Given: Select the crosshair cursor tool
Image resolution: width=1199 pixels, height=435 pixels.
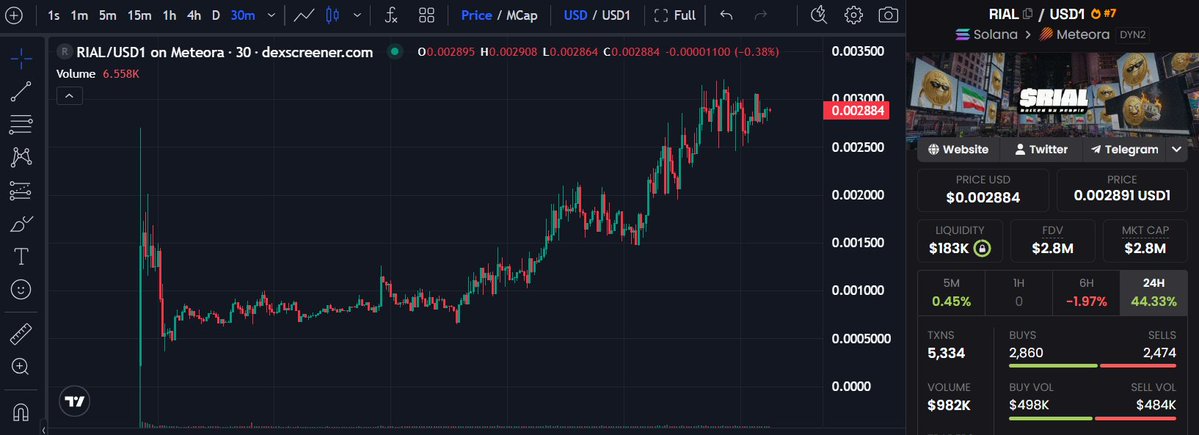Looking at the screenshot, I should (x=21, y=57).
